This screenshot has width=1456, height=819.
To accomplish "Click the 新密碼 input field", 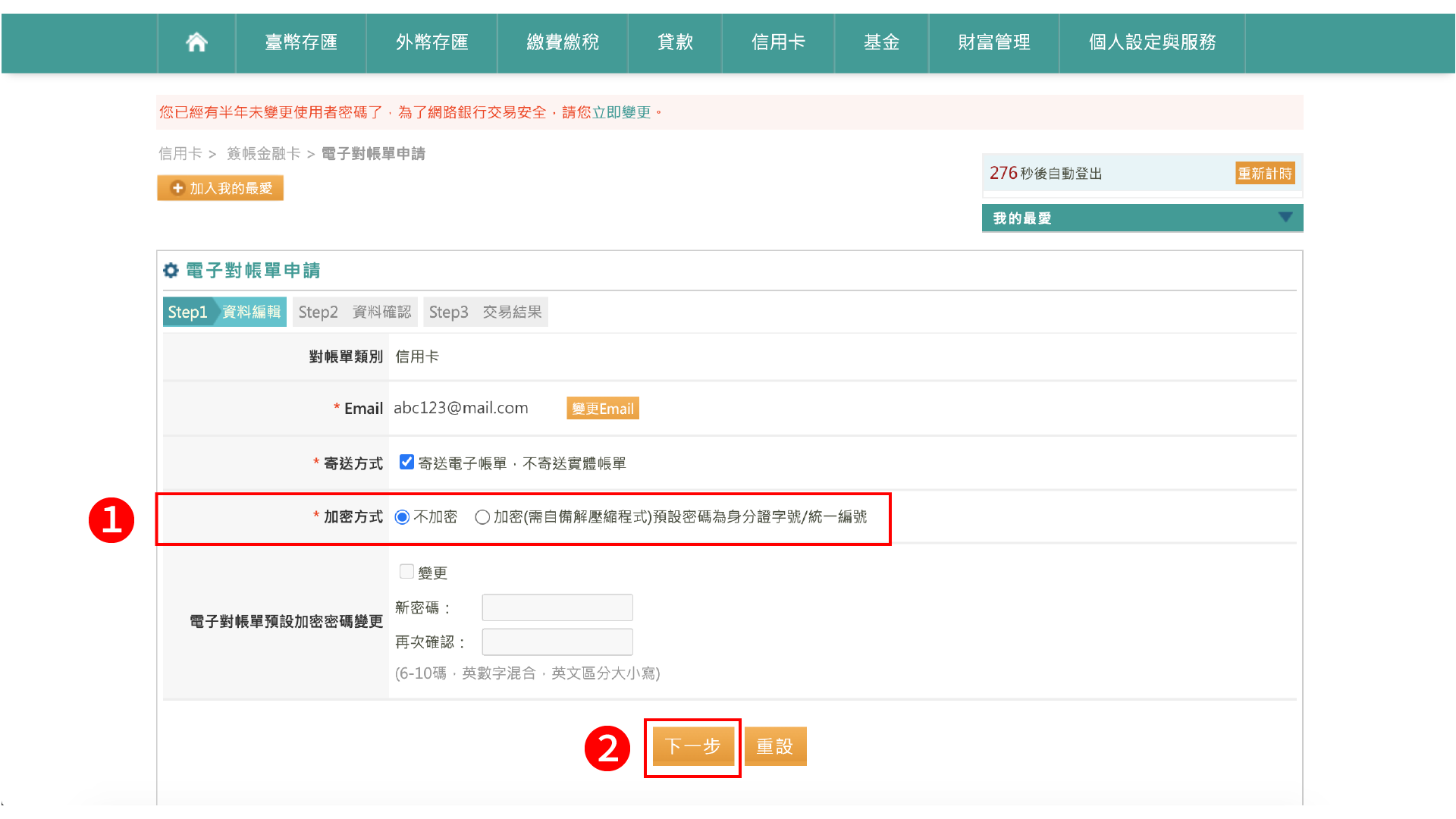I will tap(557, 607).
